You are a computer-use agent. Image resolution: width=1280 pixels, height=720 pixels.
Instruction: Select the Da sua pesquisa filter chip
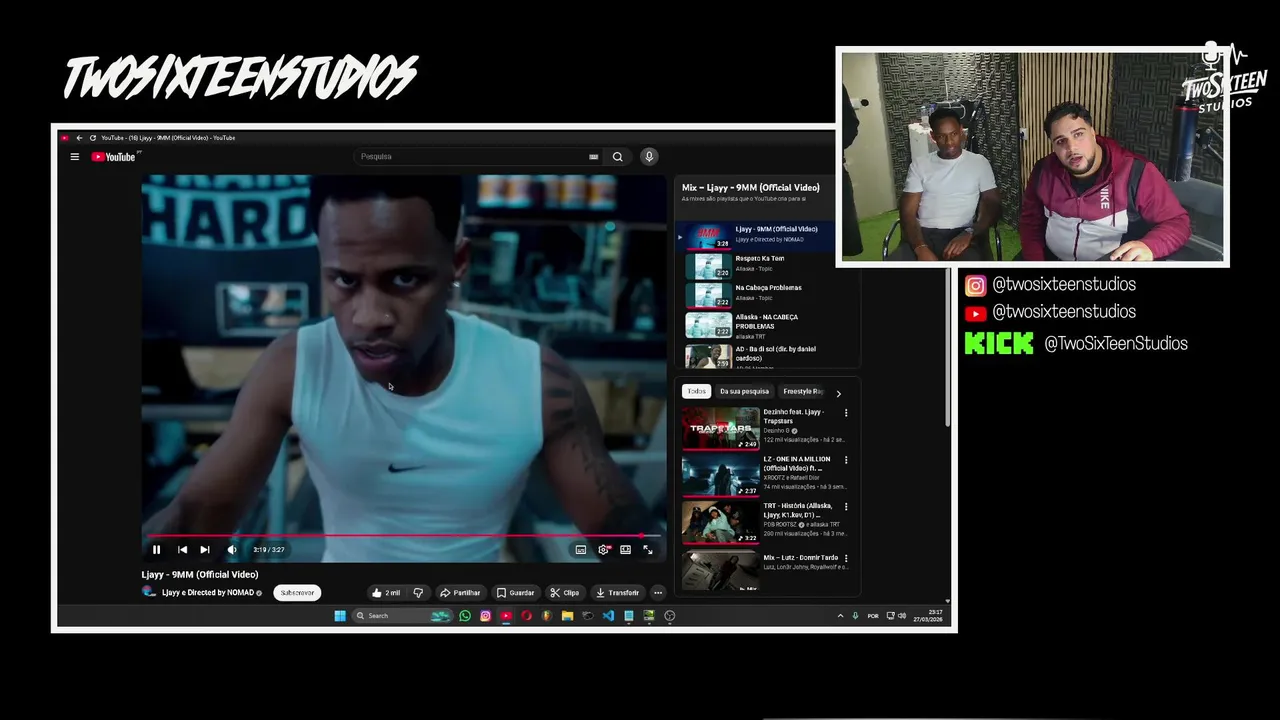[744, 392]
